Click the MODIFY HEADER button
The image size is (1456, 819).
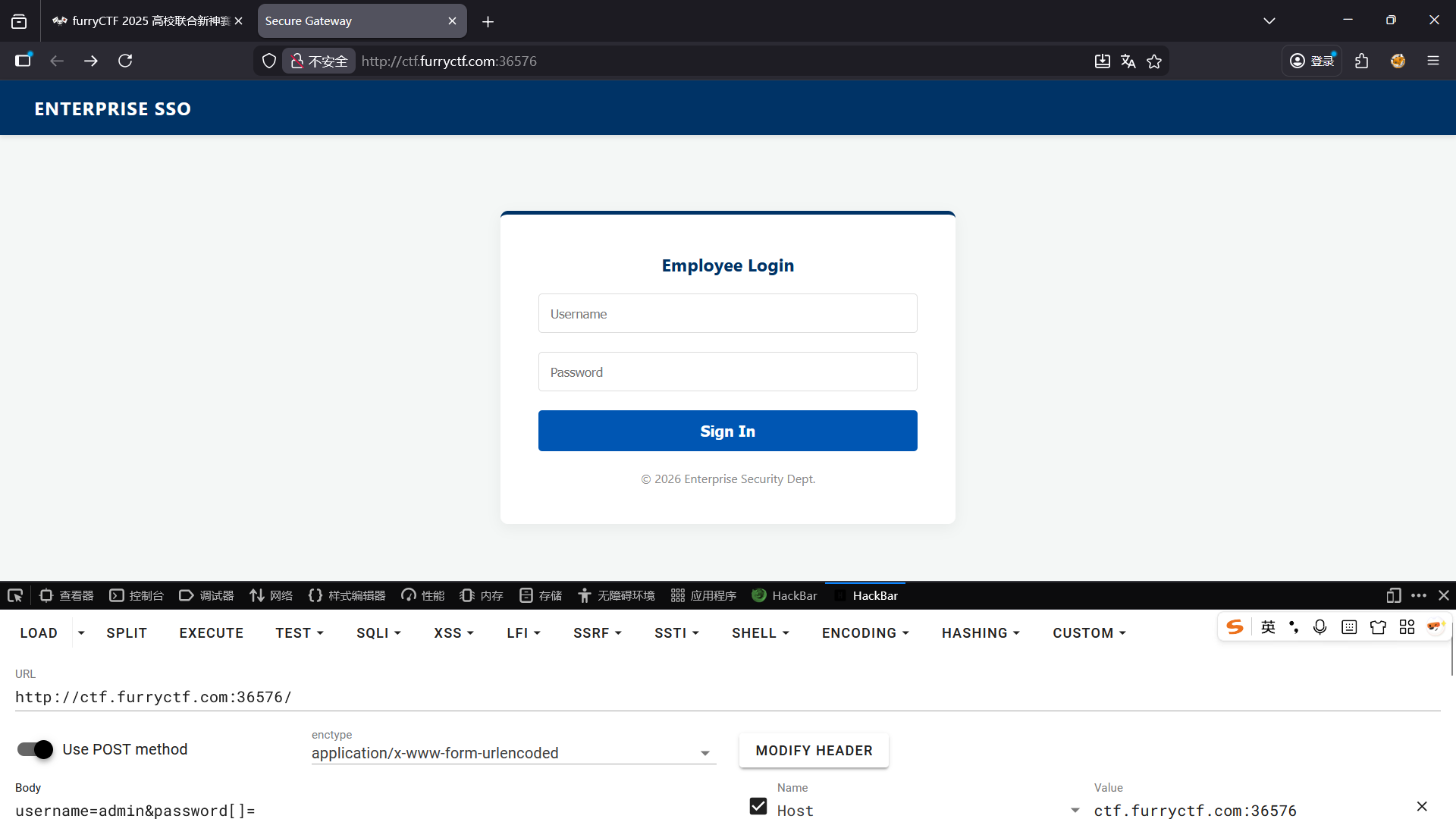pos(814,751)
